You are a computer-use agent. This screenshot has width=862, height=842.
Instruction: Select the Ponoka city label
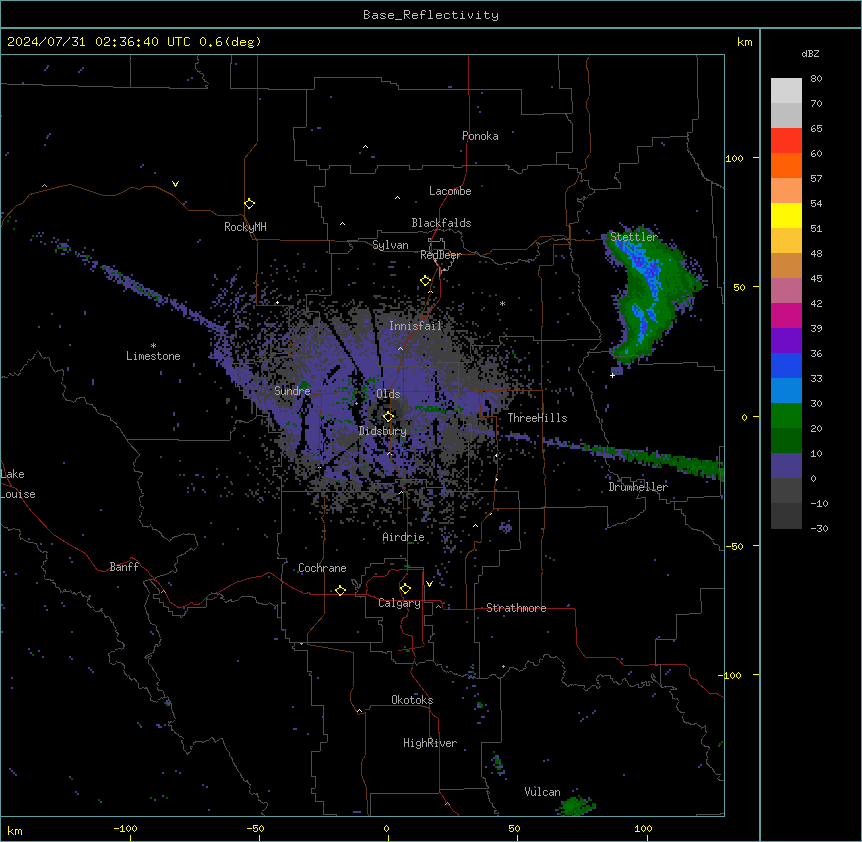pos(480,136)
